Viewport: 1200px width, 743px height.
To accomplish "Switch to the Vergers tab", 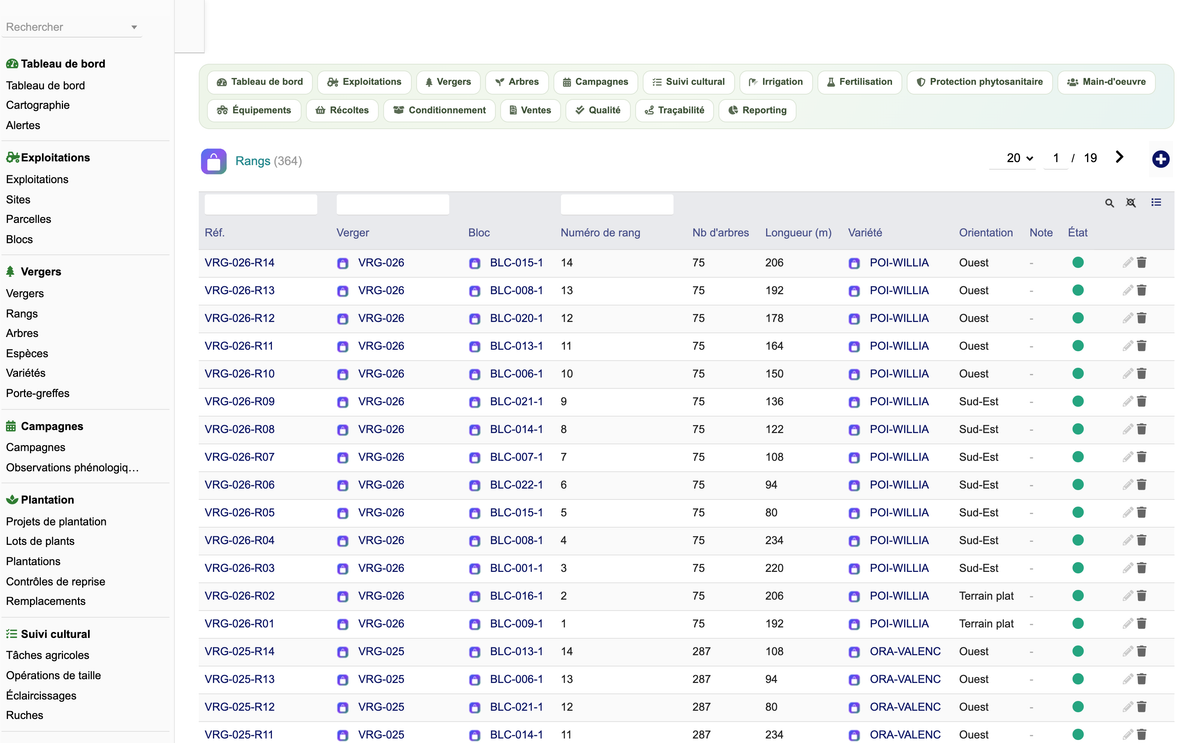I will [x=448, y=82].
